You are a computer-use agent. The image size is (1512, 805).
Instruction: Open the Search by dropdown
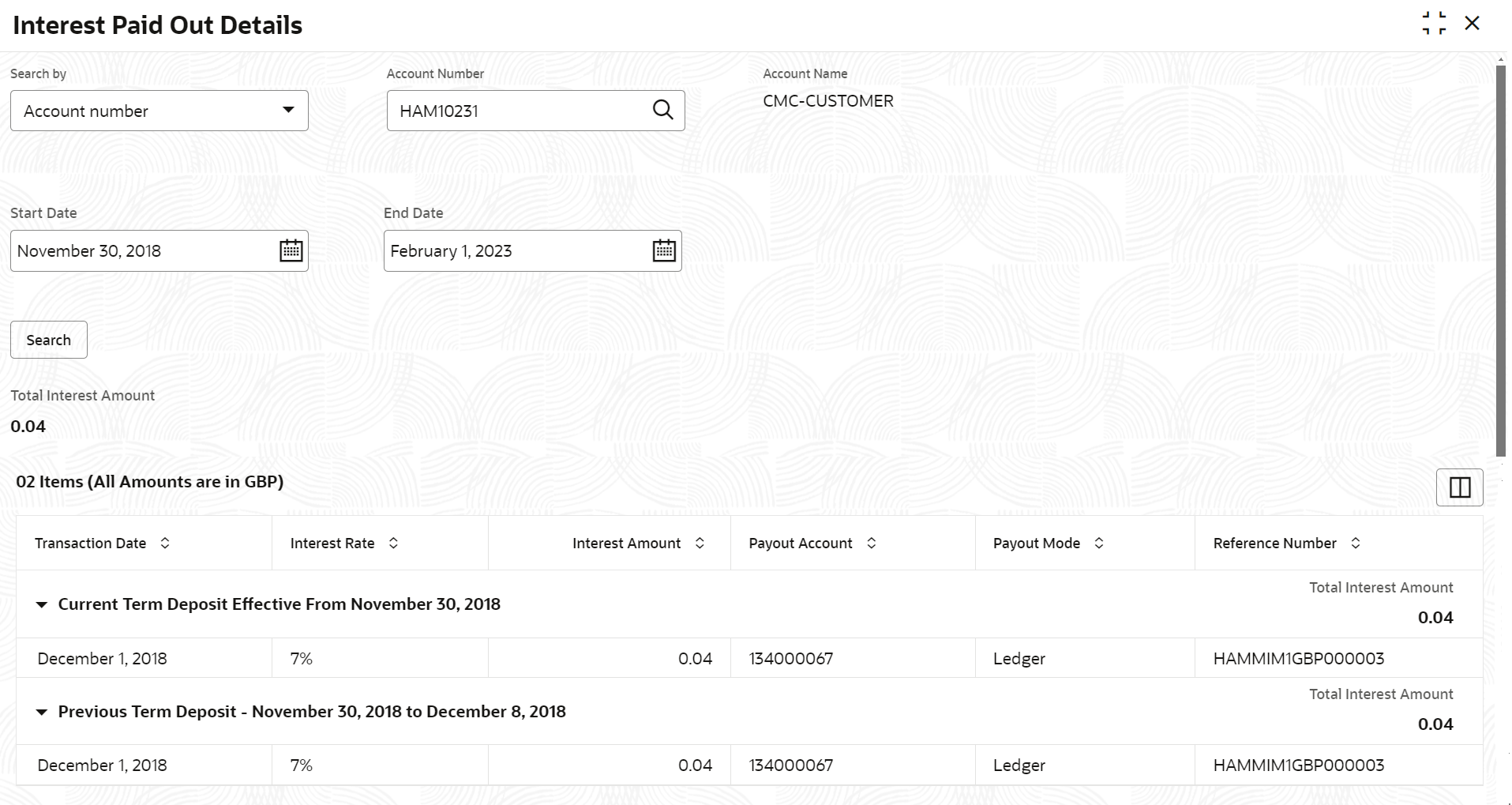tap(159, 111)
